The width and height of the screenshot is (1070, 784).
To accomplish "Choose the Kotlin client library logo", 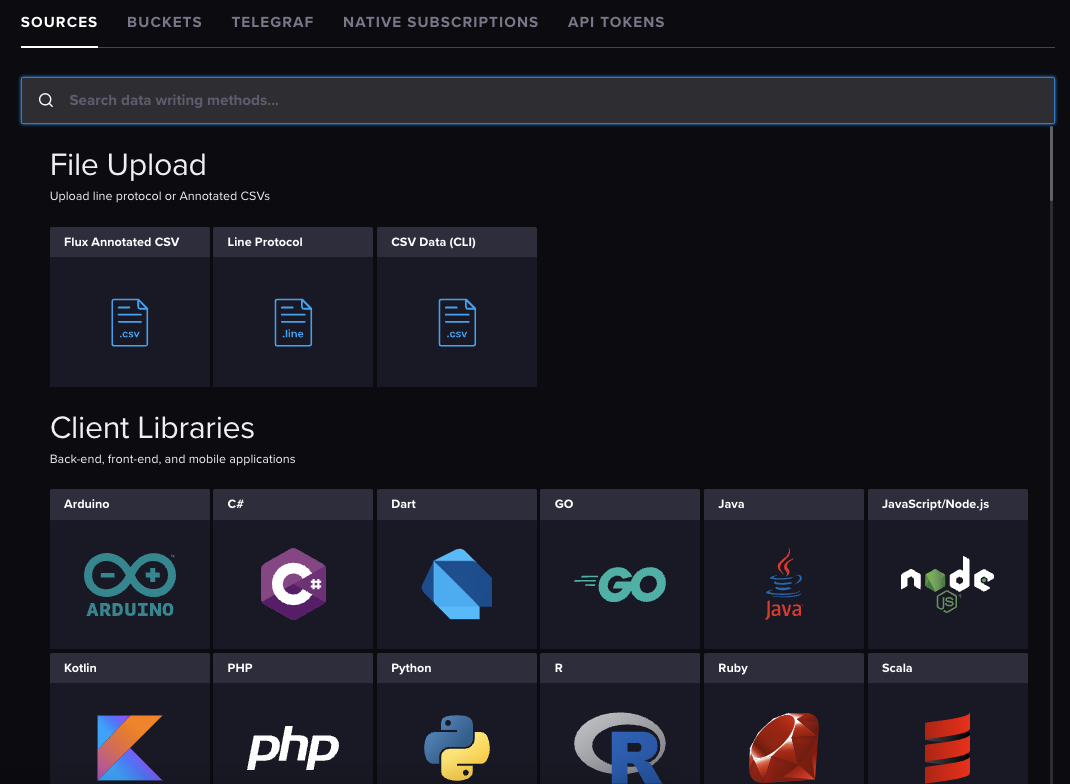I will pos(130,748).
